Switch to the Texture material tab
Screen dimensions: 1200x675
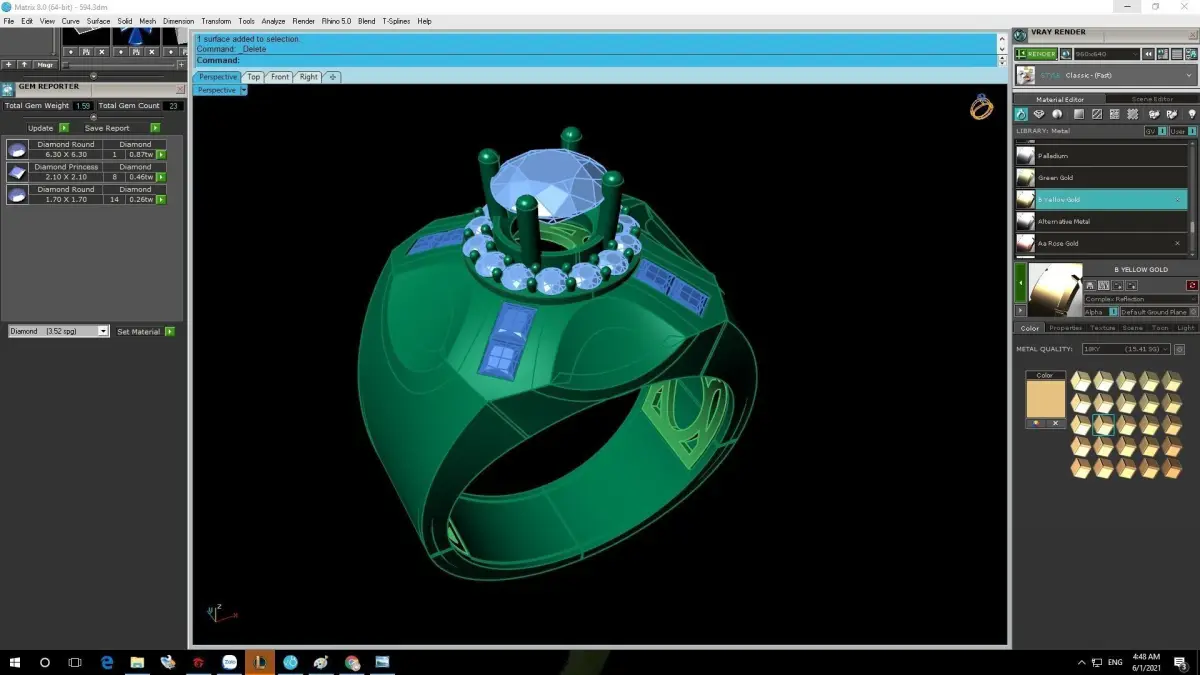coord(1102,328)
